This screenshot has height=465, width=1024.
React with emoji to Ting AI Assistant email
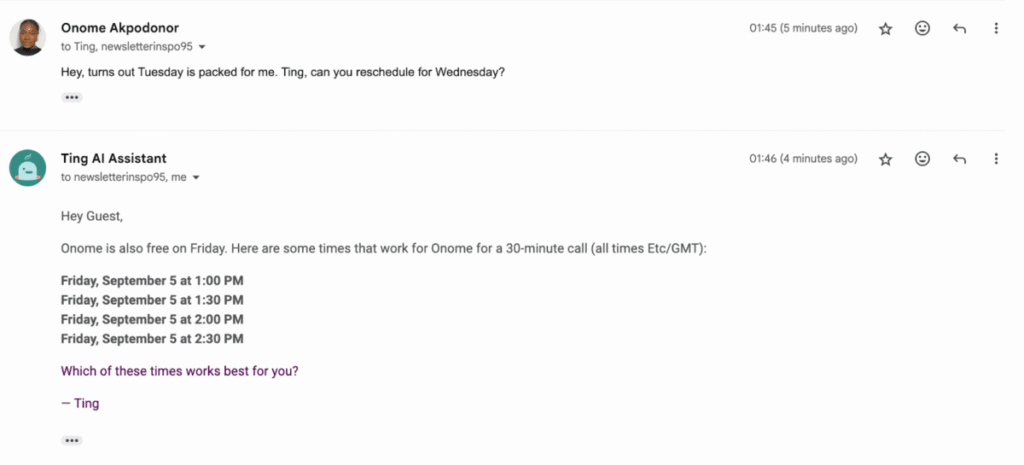[922, 159]
